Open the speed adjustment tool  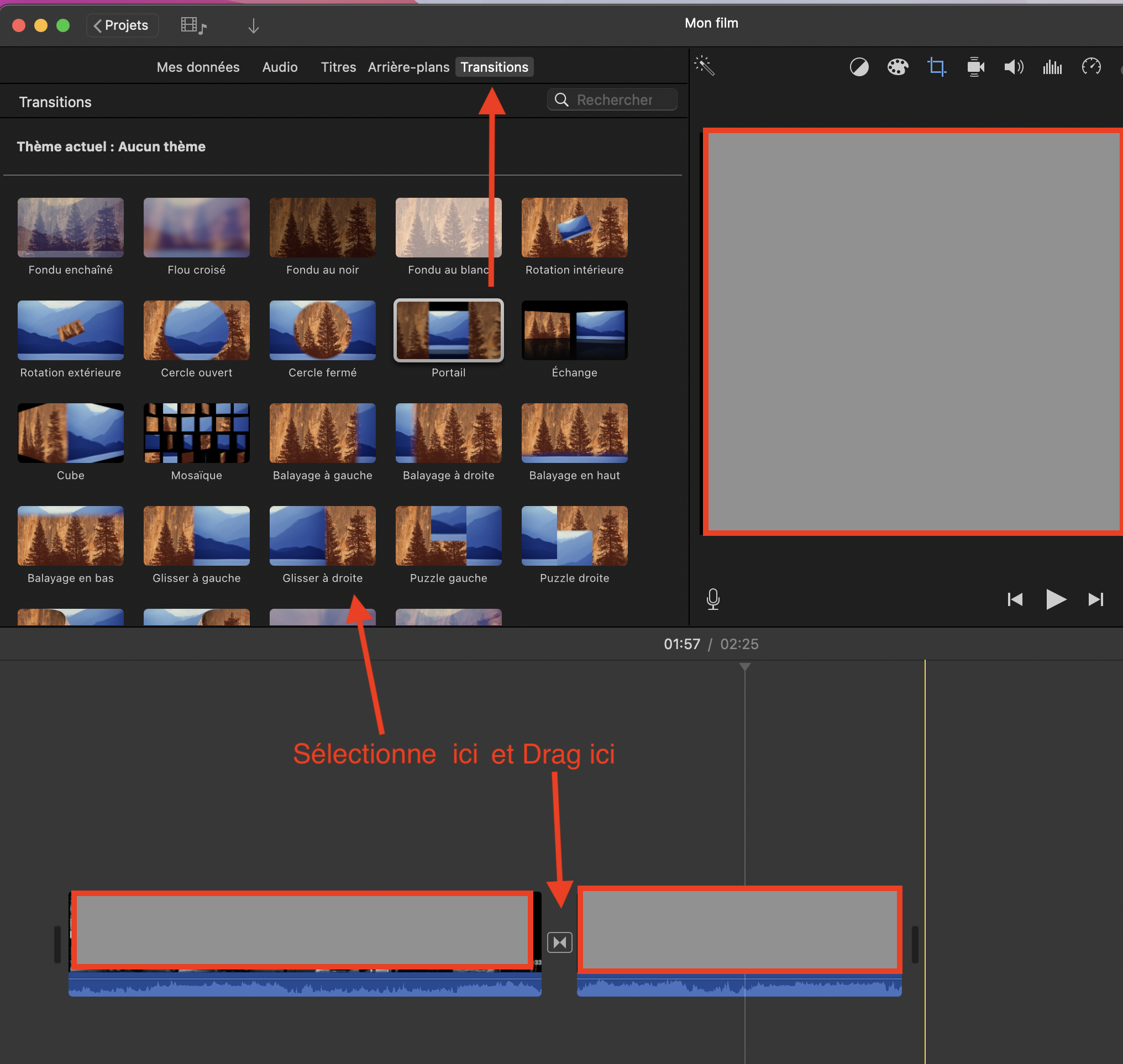click(x=1090, y=67)
